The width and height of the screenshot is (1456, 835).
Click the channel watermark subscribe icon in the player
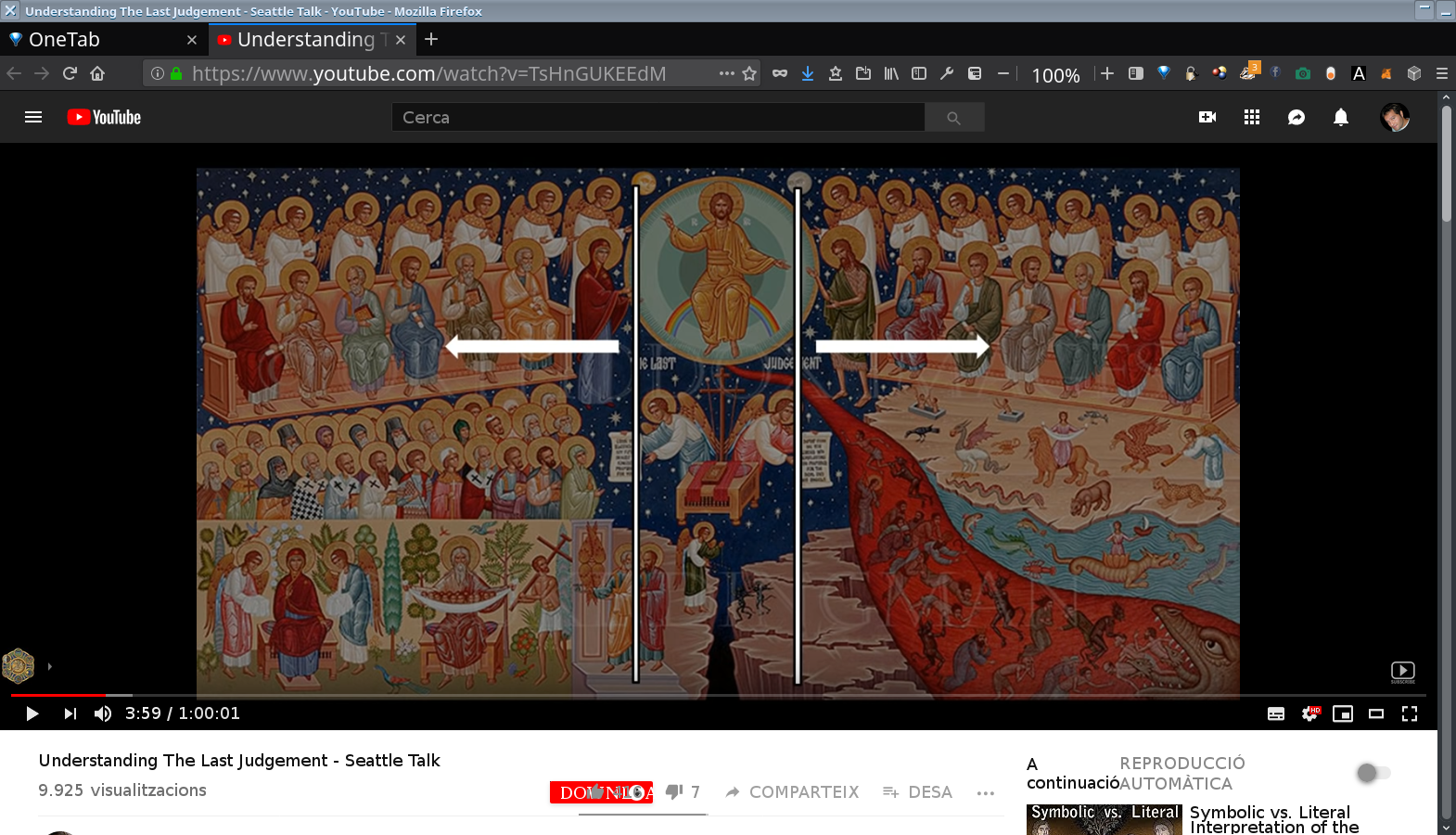coord(1403,672)
